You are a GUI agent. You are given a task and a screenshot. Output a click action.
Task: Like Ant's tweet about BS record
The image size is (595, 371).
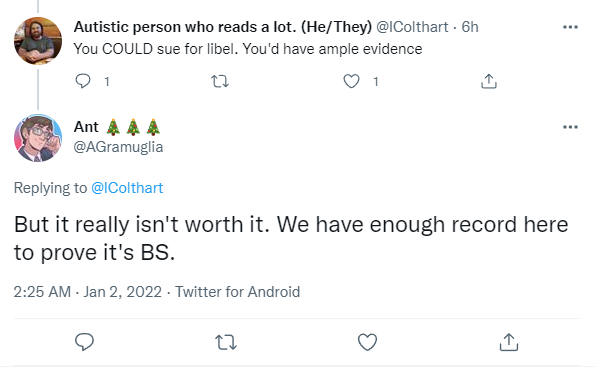pyautogui.click(x=367, y=342)
